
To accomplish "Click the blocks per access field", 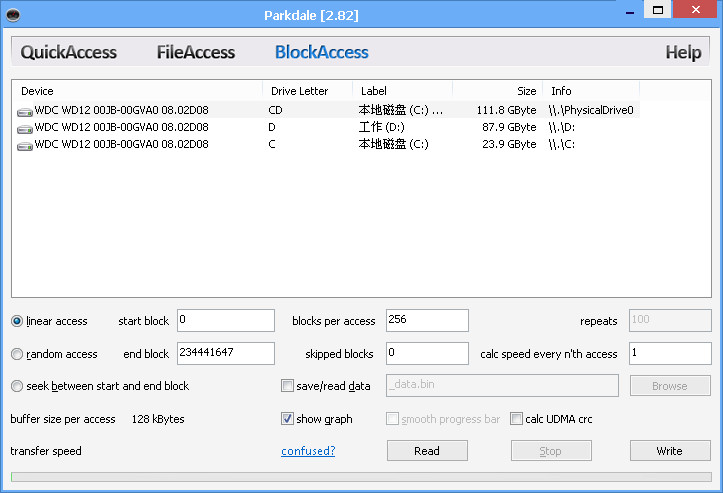I will click(426, 321).
